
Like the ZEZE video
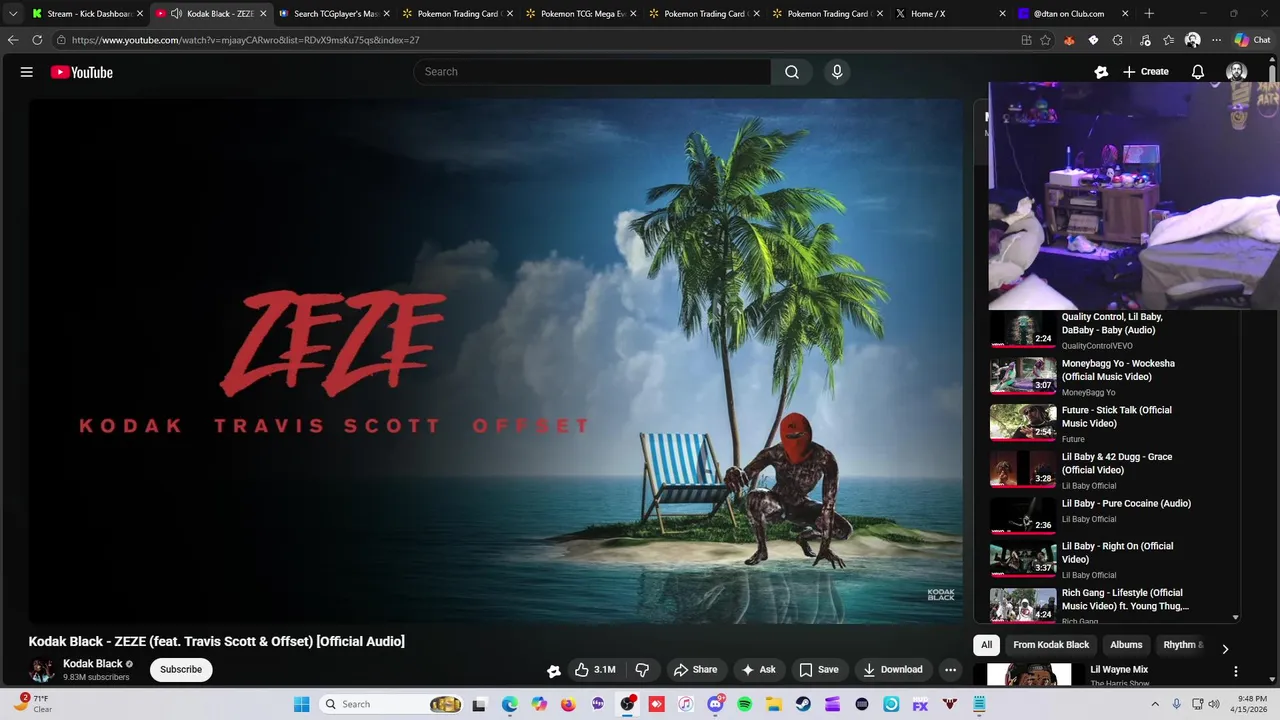point(595,670)
